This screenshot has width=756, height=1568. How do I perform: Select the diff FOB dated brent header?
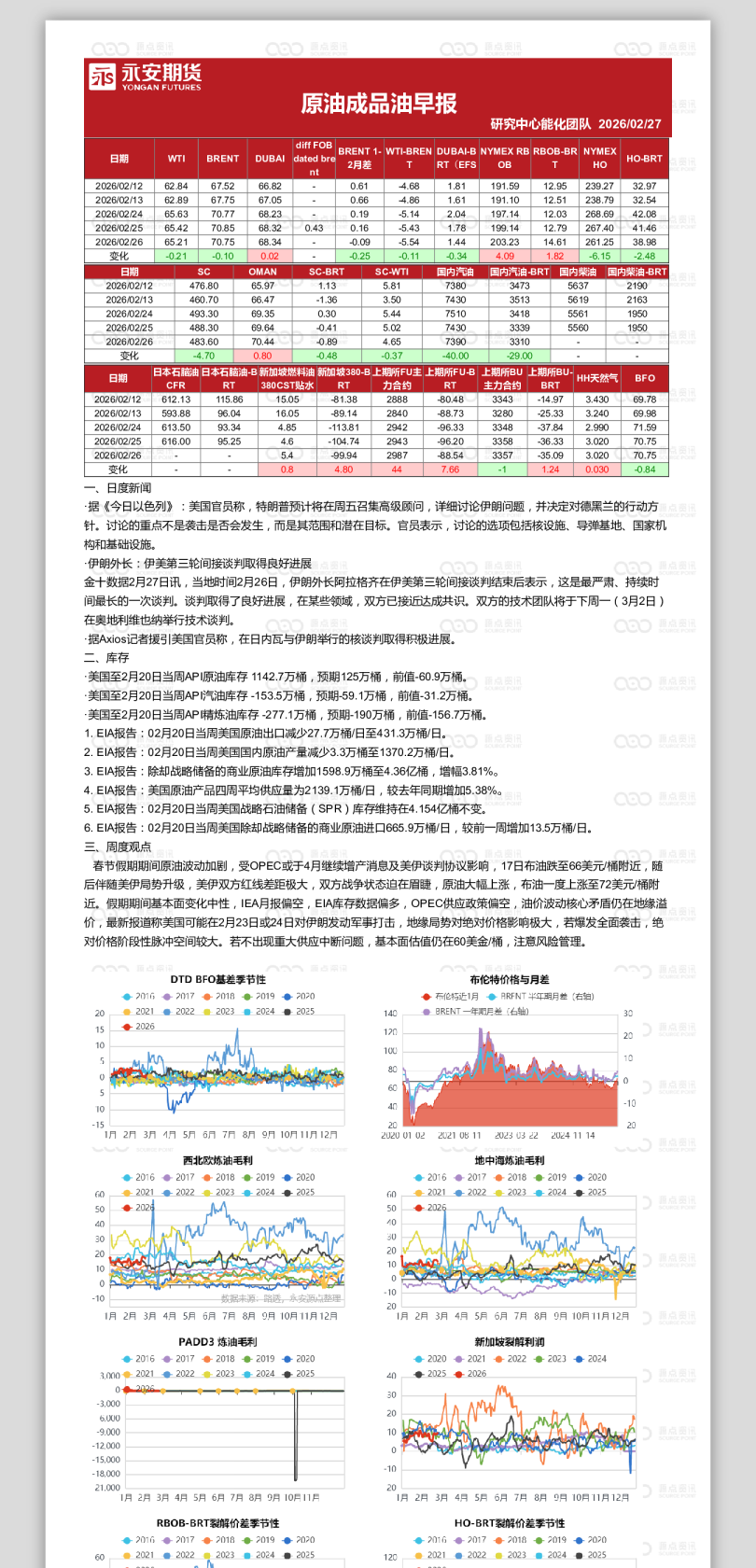[x=314, y=159]
